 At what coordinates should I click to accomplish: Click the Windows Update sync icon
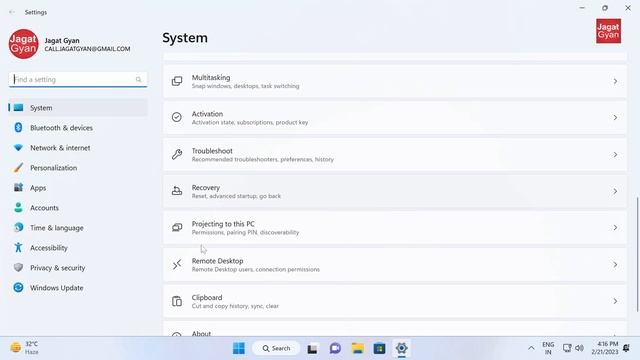18,287
